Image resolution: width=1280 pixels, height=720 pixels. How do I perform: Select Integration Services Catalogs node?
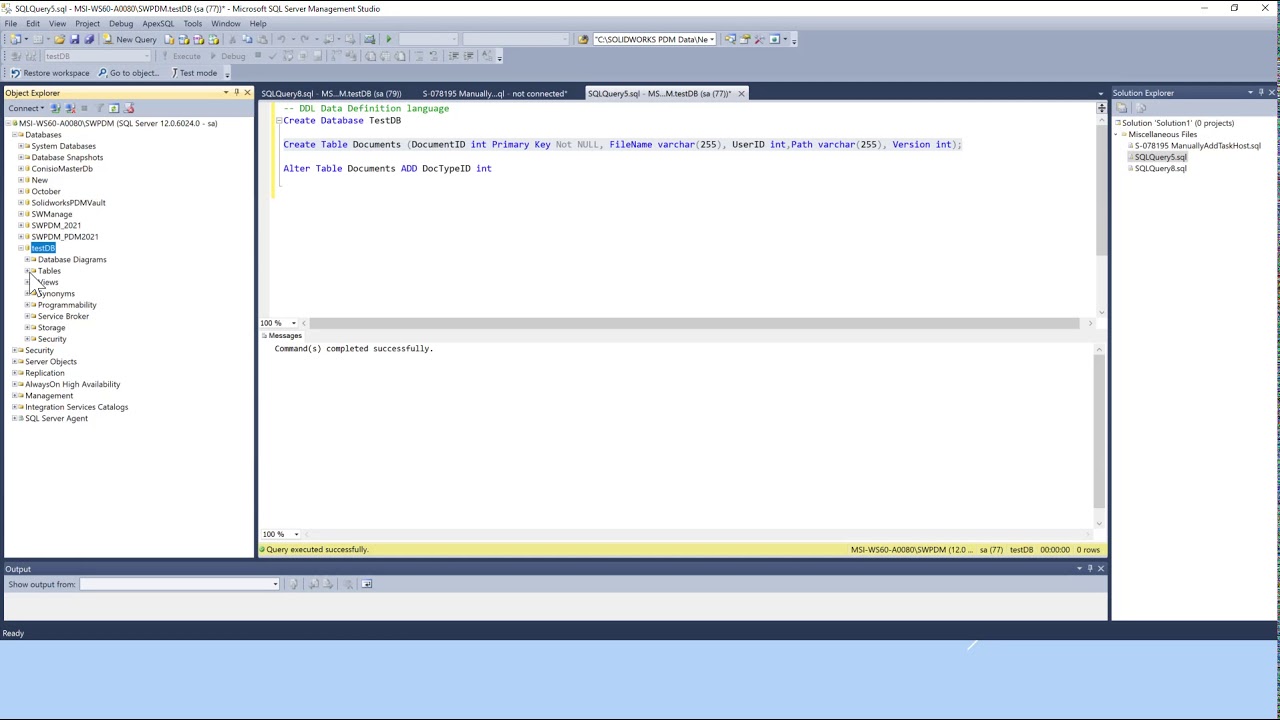[x=76, y=407]
